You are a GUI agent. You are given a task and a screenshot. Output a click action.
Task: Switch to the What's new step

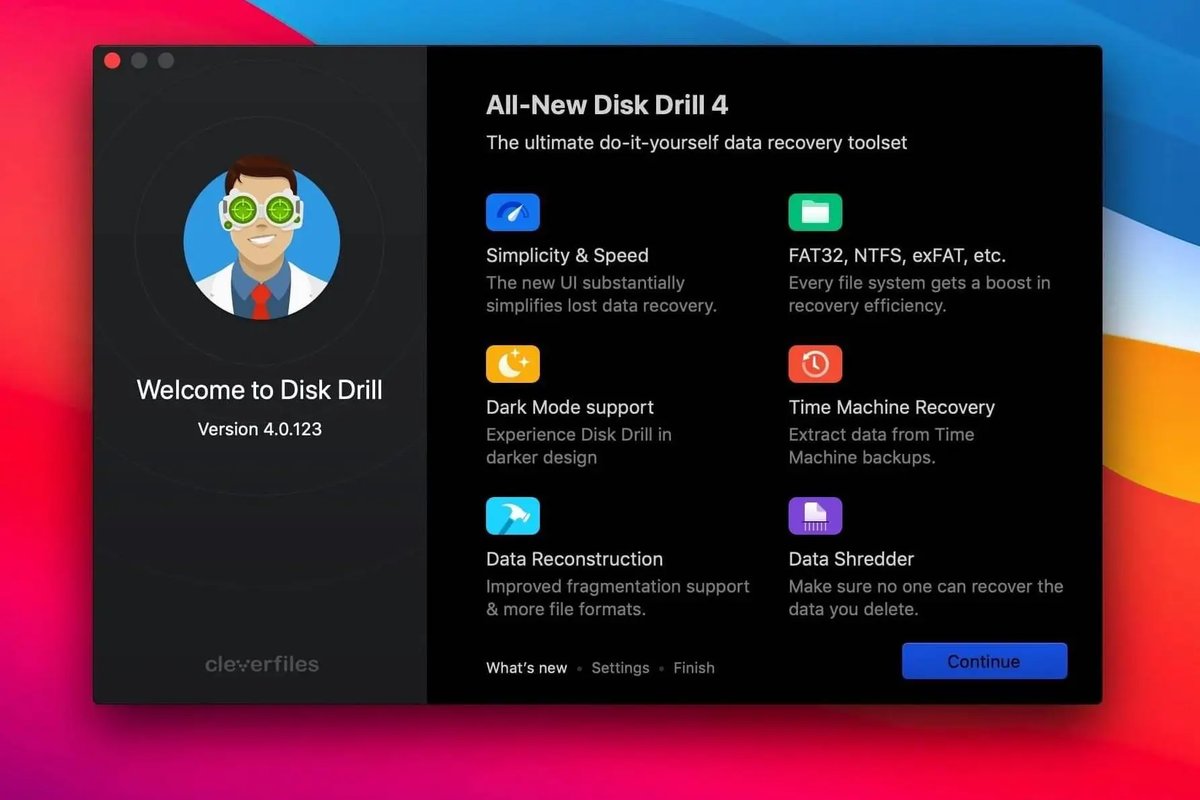click(526, 668)
